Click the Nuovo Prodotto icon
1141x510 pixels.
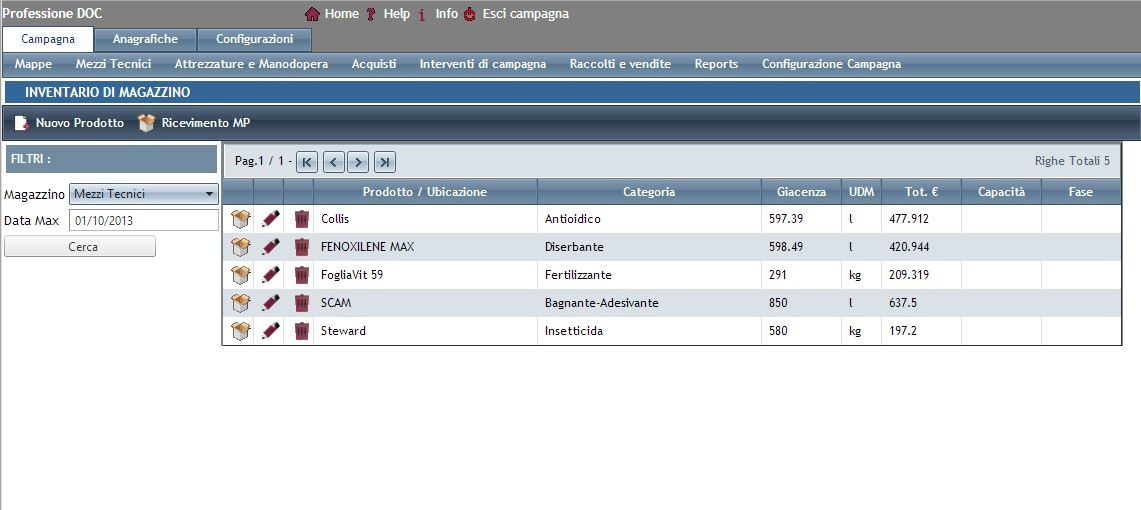(x=22, y=123)
